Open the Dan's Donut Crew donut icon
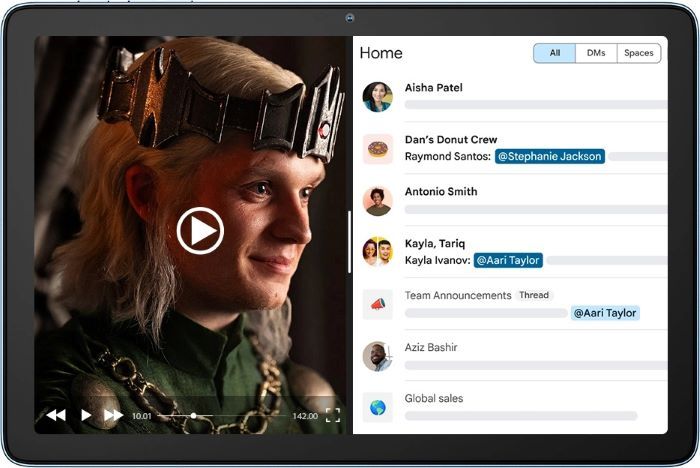 click(378, 149)
